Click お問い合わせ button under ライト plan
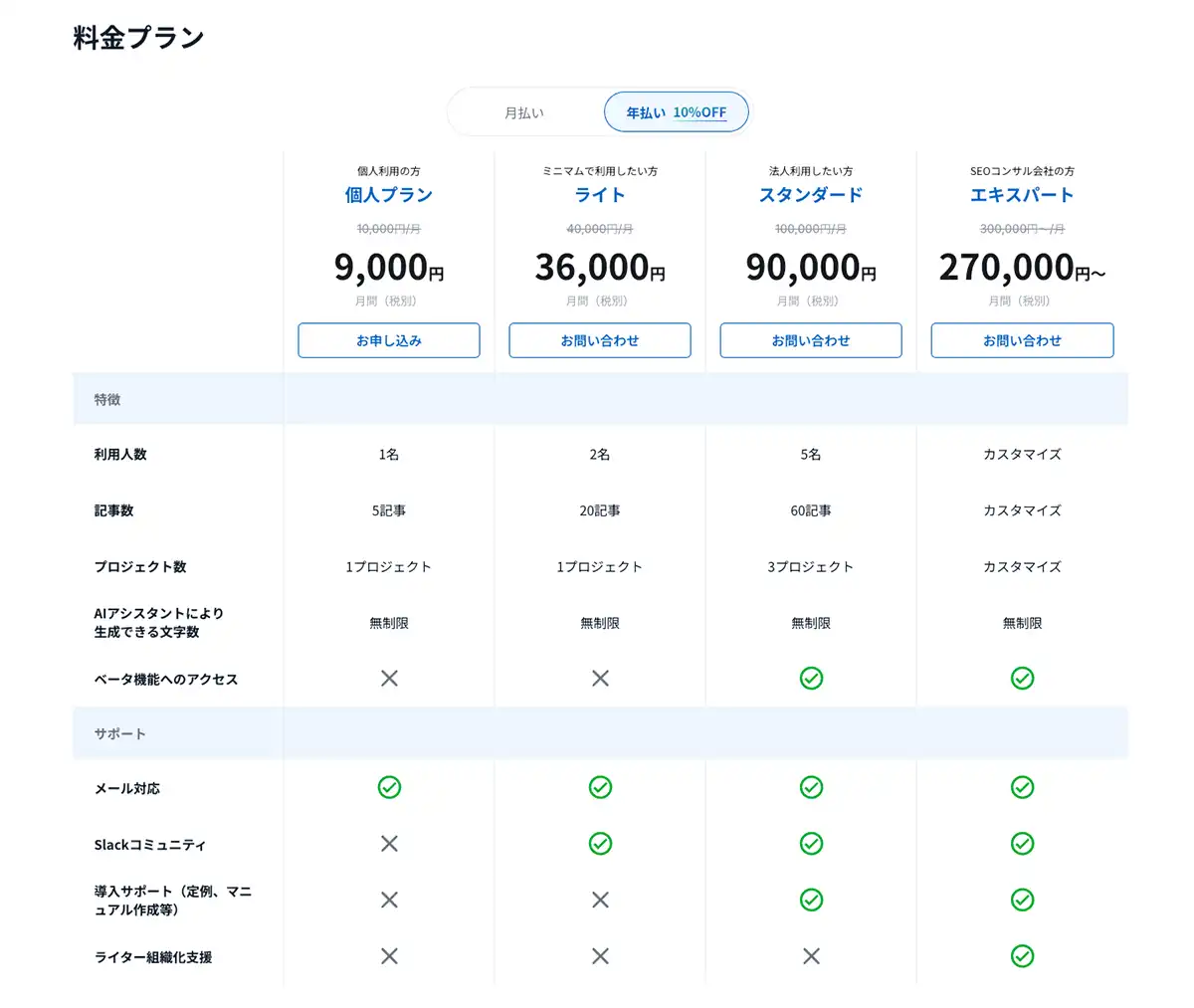The image size is (1194, 1008). point(600,340)
